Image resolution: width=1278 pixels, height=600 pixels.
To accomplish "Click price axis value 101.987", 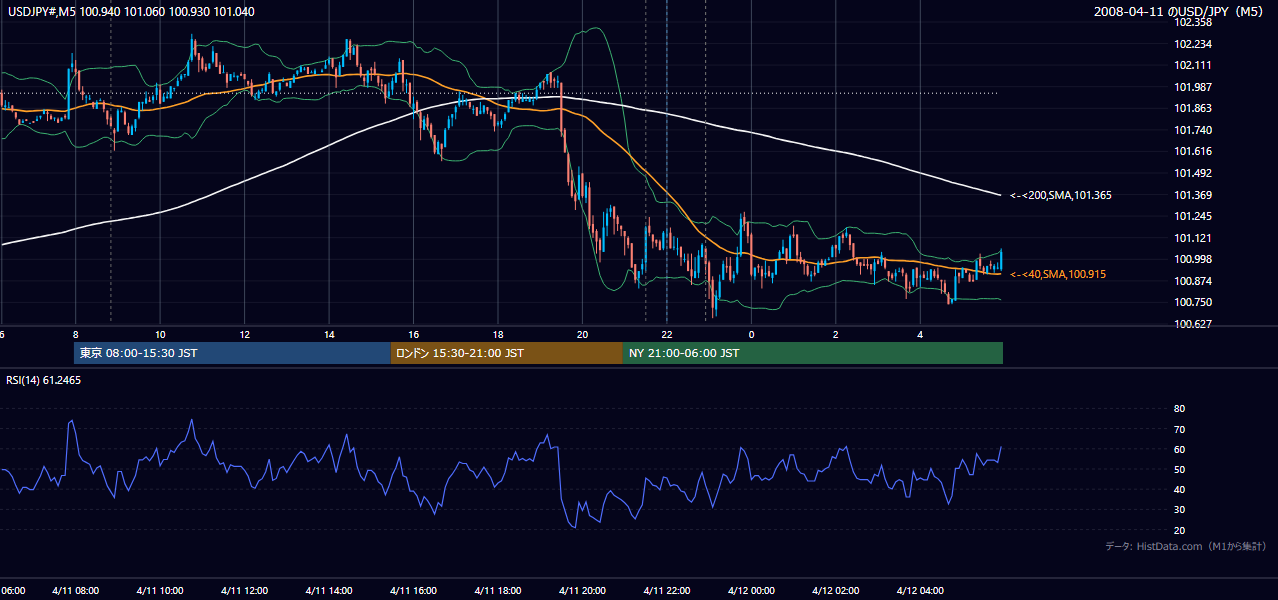I will pos(1193,87).
